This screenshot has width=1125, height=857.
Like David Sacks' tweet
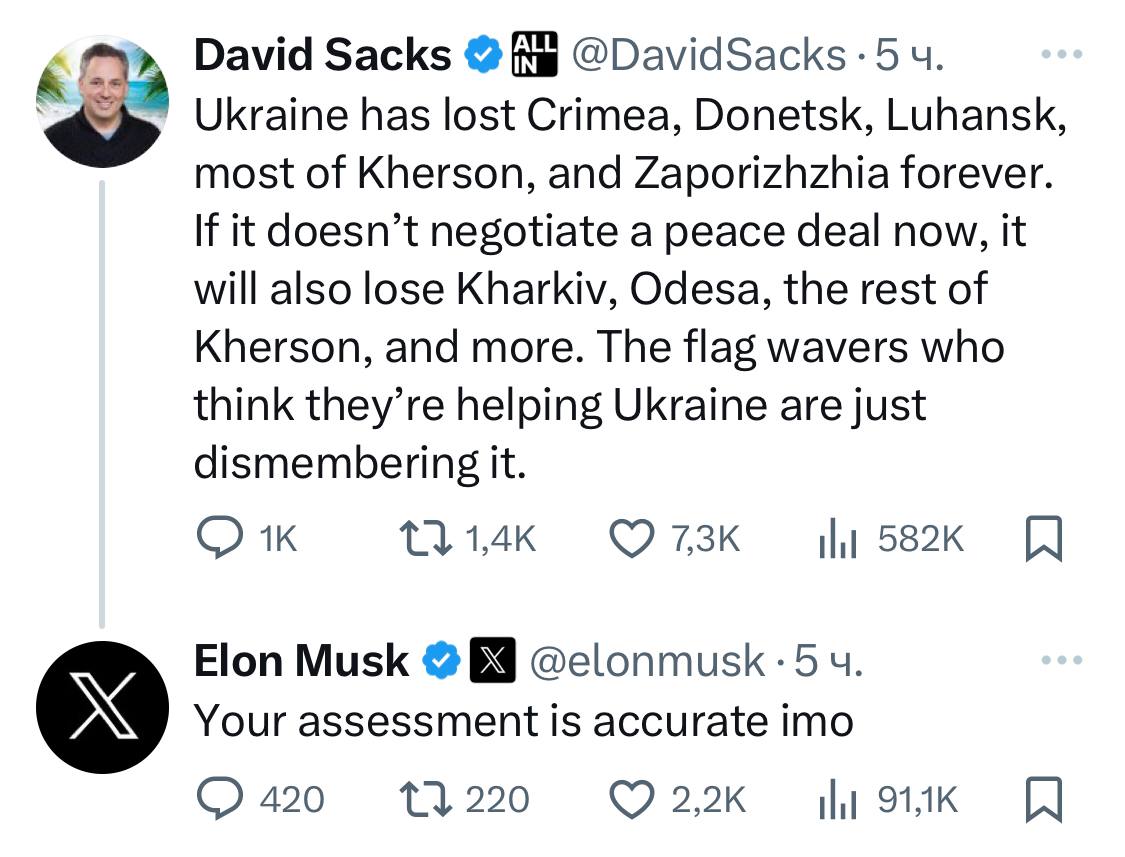tap(630, 540)
